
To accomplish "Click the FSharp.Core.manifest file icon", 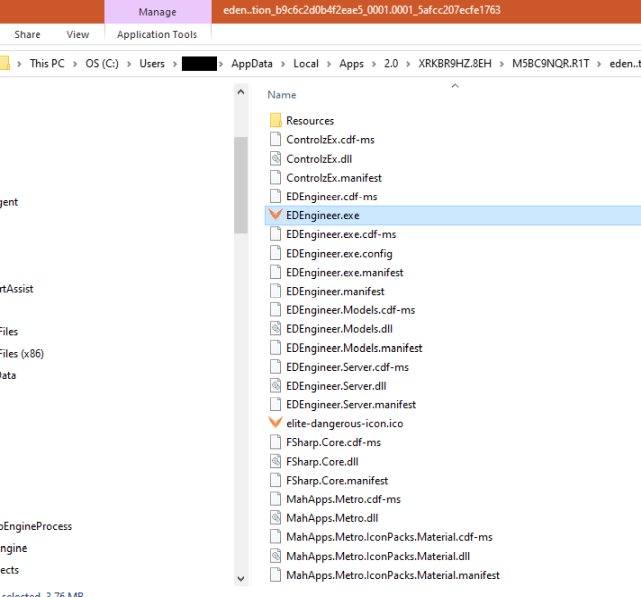I will tap(276, 480).
